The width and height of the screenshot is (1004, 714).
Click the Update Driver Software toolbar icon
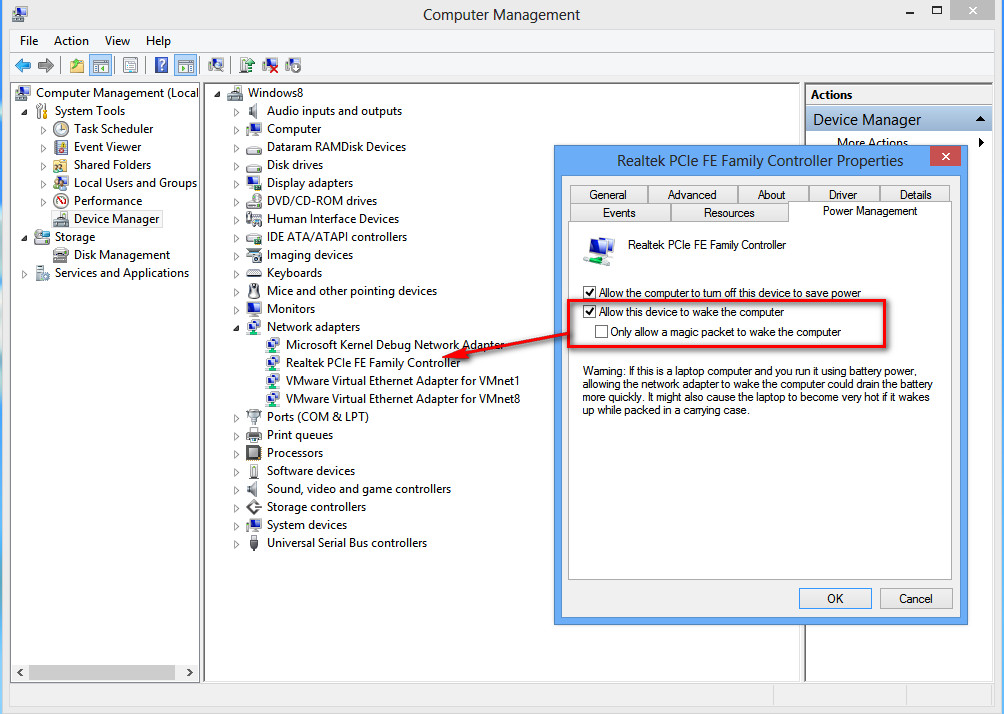[x=247, y=65]
